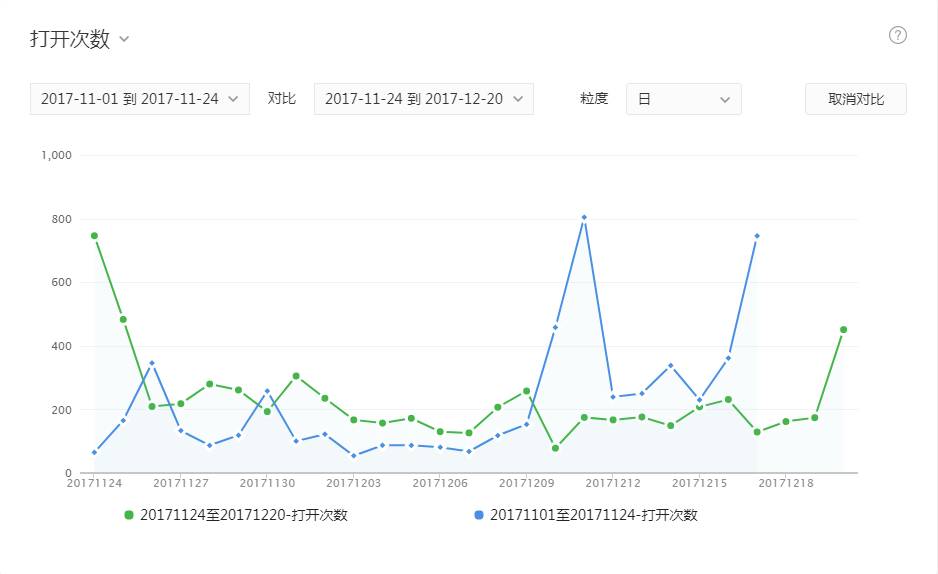Click the green lowest point below 100
This screenshot has height=574, width=938.
(x=555, y=448)
